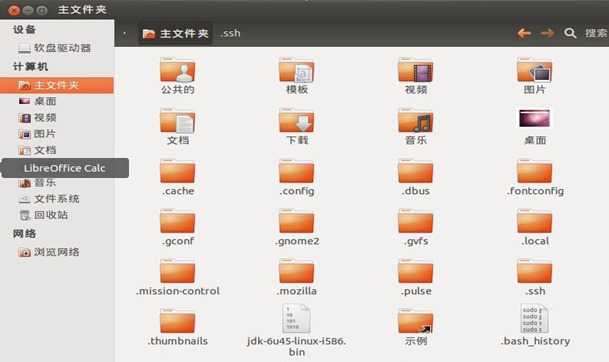Open the 模板 templates folder

(297, 76)
